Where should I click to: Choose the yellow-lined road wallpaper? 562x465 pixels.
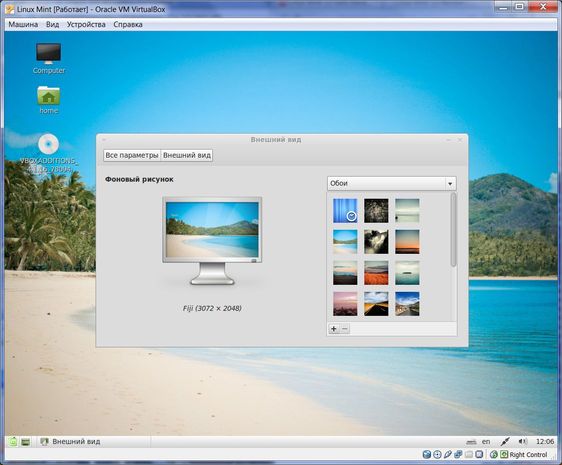click(x=376, y=304)
